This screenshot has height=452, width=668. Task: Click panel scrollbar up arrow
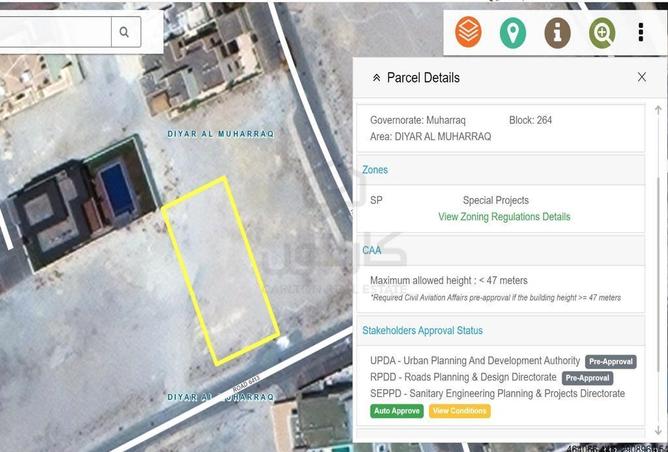pos(658,110)
